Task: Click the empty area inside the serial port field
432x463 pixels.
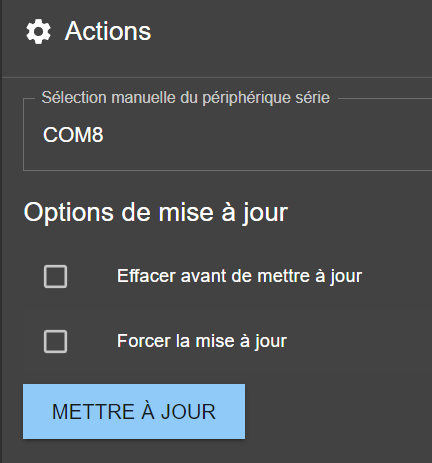Action: tap(267, 135)
